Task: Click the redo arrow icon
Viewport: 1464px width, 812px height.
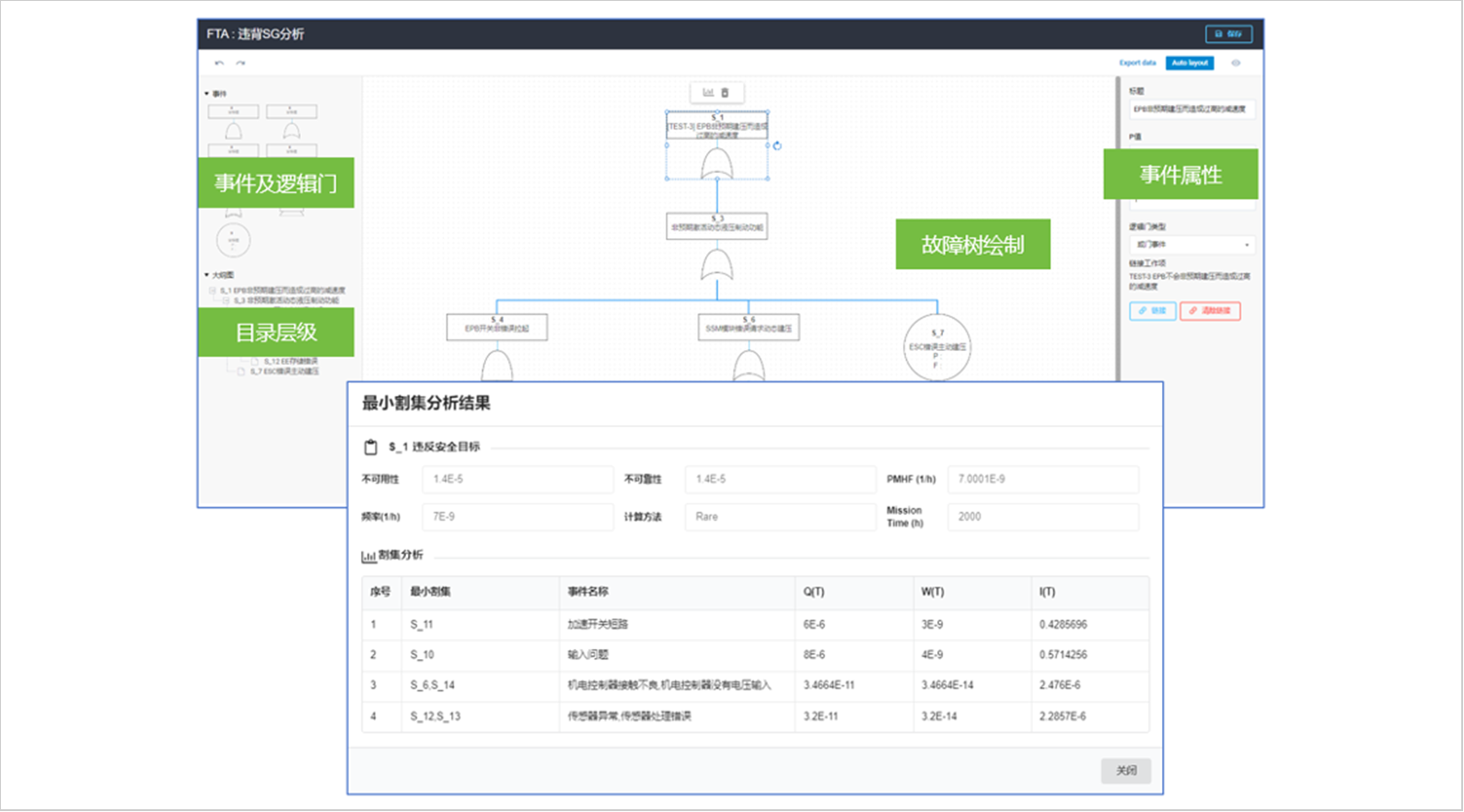Action: tap(240, 64)
